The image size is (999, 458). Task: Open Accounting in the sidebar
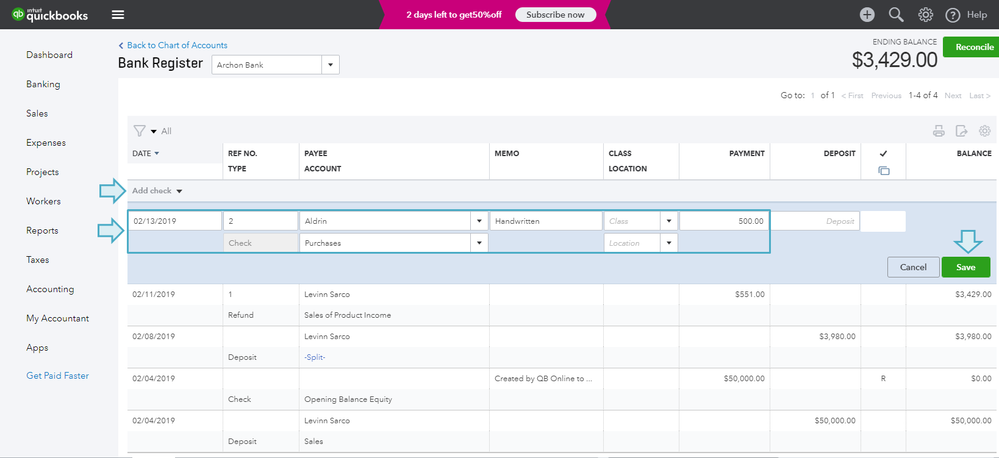coord(50,289)
